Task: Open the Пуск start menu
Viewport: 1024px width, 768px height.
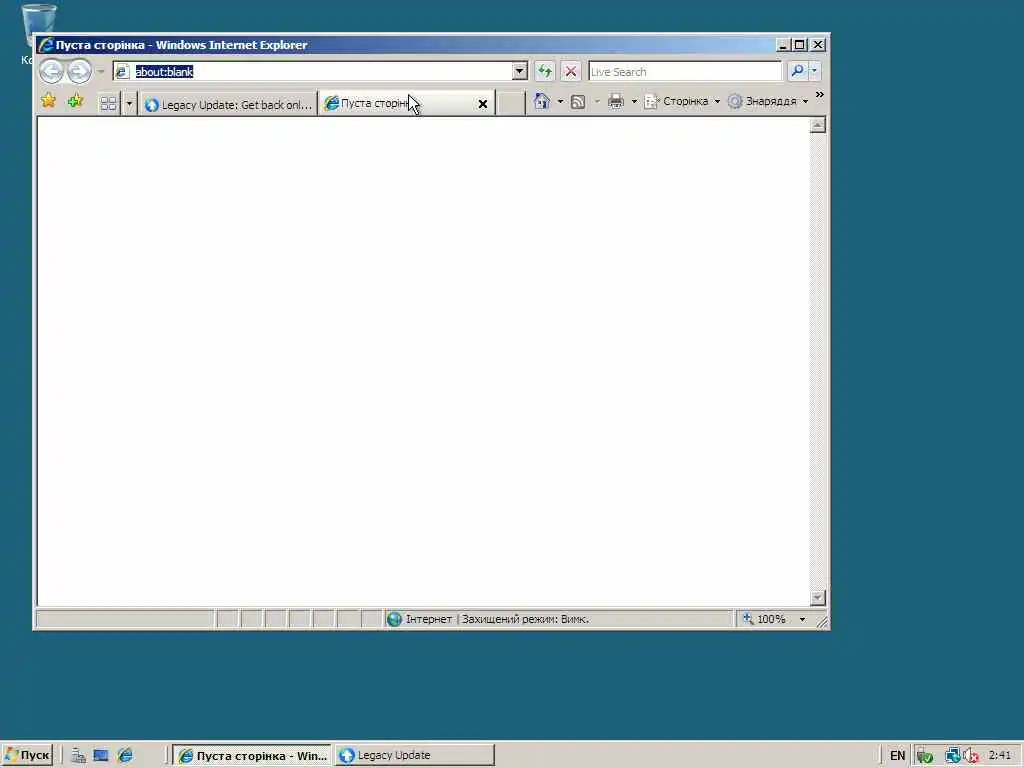Action: (x=27, y=756)
